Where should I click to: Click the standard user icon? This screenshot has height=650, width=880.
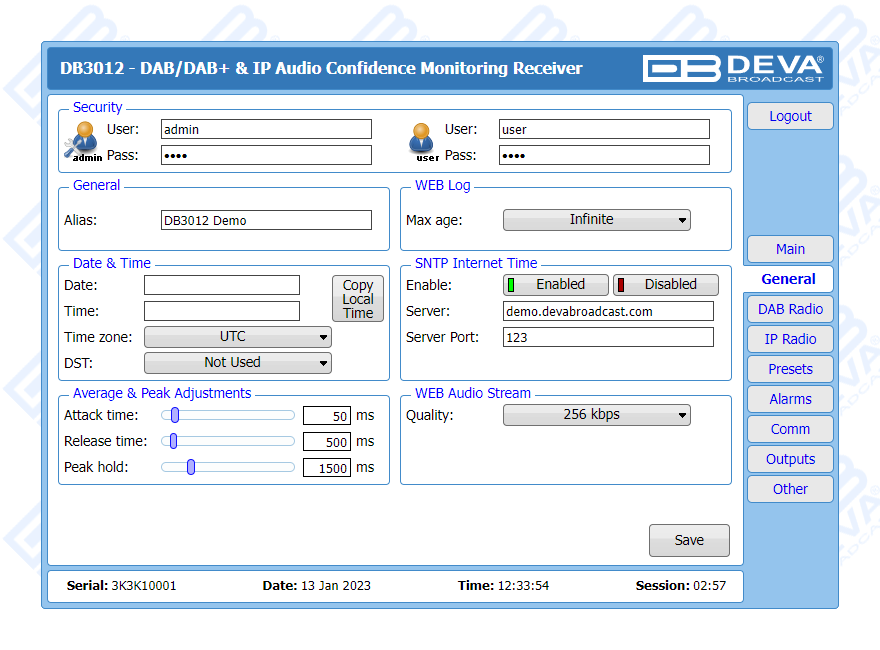pyautogui.click(x=424, y=140)
